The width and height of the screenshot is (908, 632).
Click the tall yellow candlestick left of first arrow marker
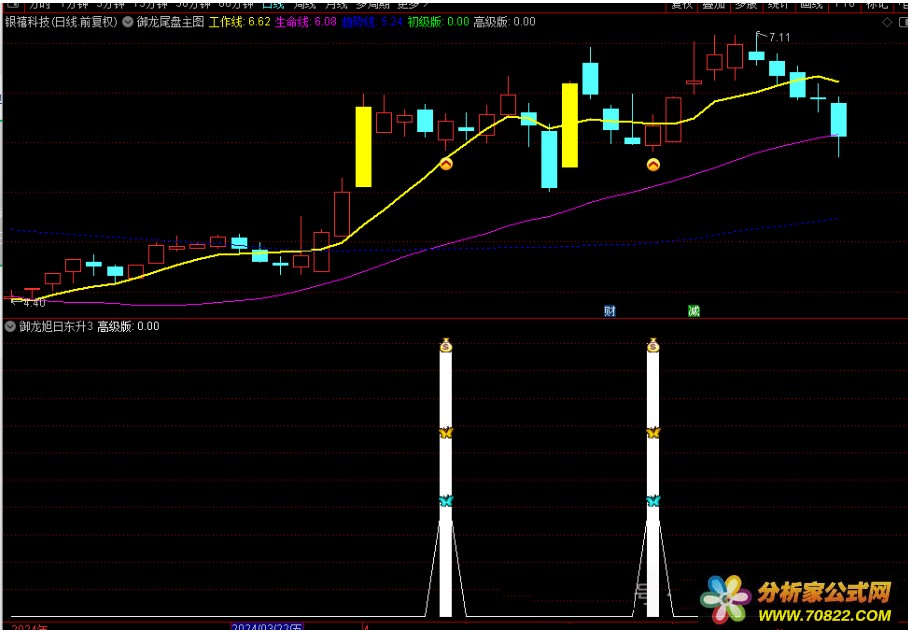coord(364,147)
